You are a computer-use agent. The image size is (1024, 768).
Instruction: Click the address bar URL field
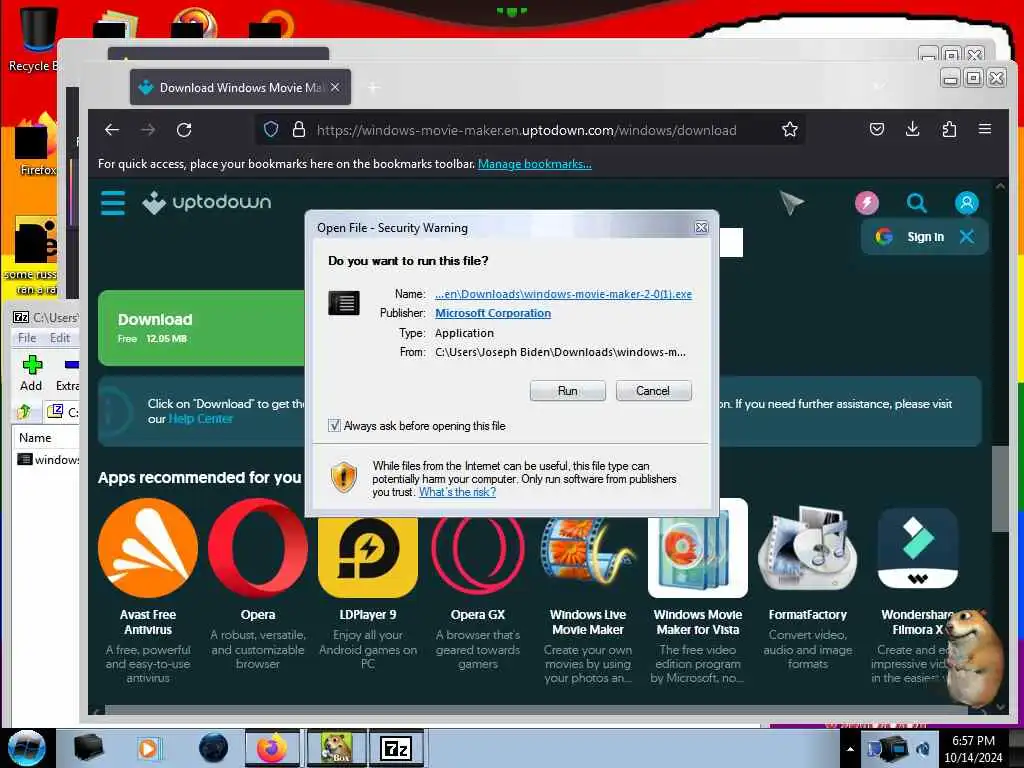point(527,130)
